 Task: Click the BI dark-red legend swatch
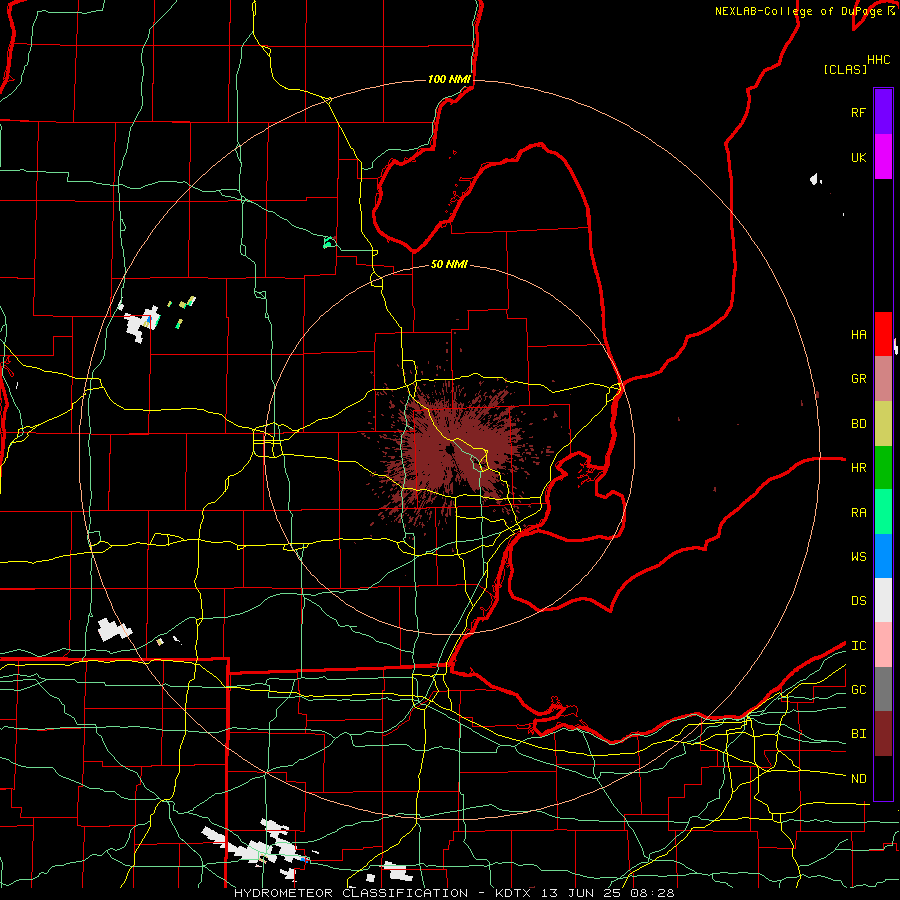point(883,734)
